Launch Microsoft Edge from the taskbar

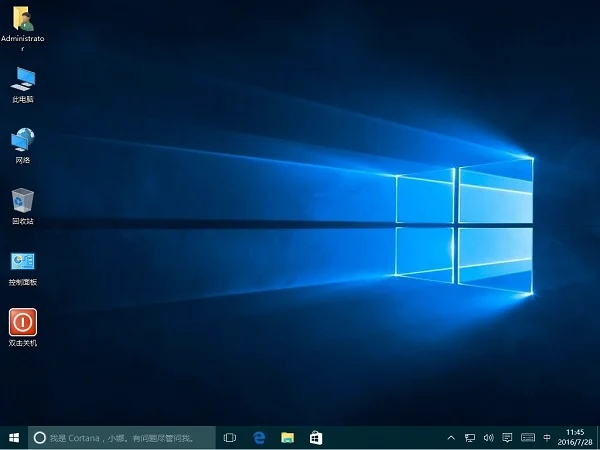[258, 437]
